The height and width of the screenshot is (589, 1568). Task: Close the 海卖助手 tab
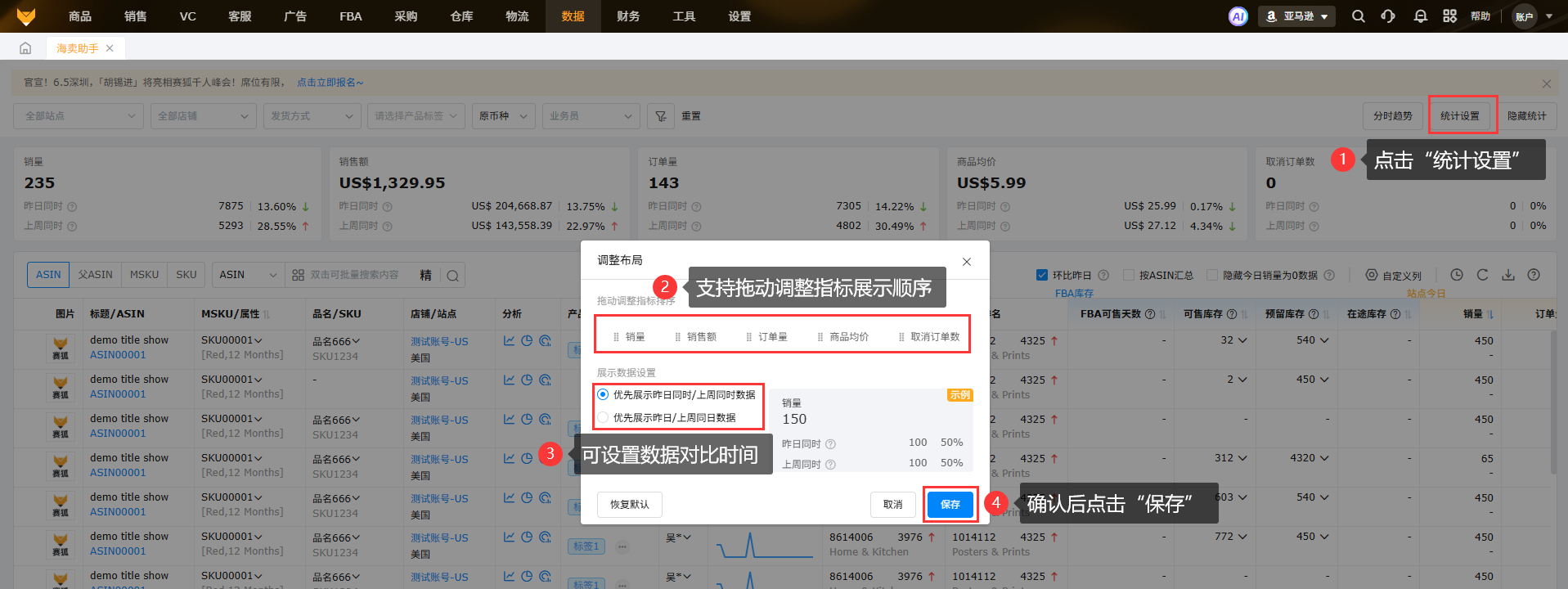tap(110, 48)
